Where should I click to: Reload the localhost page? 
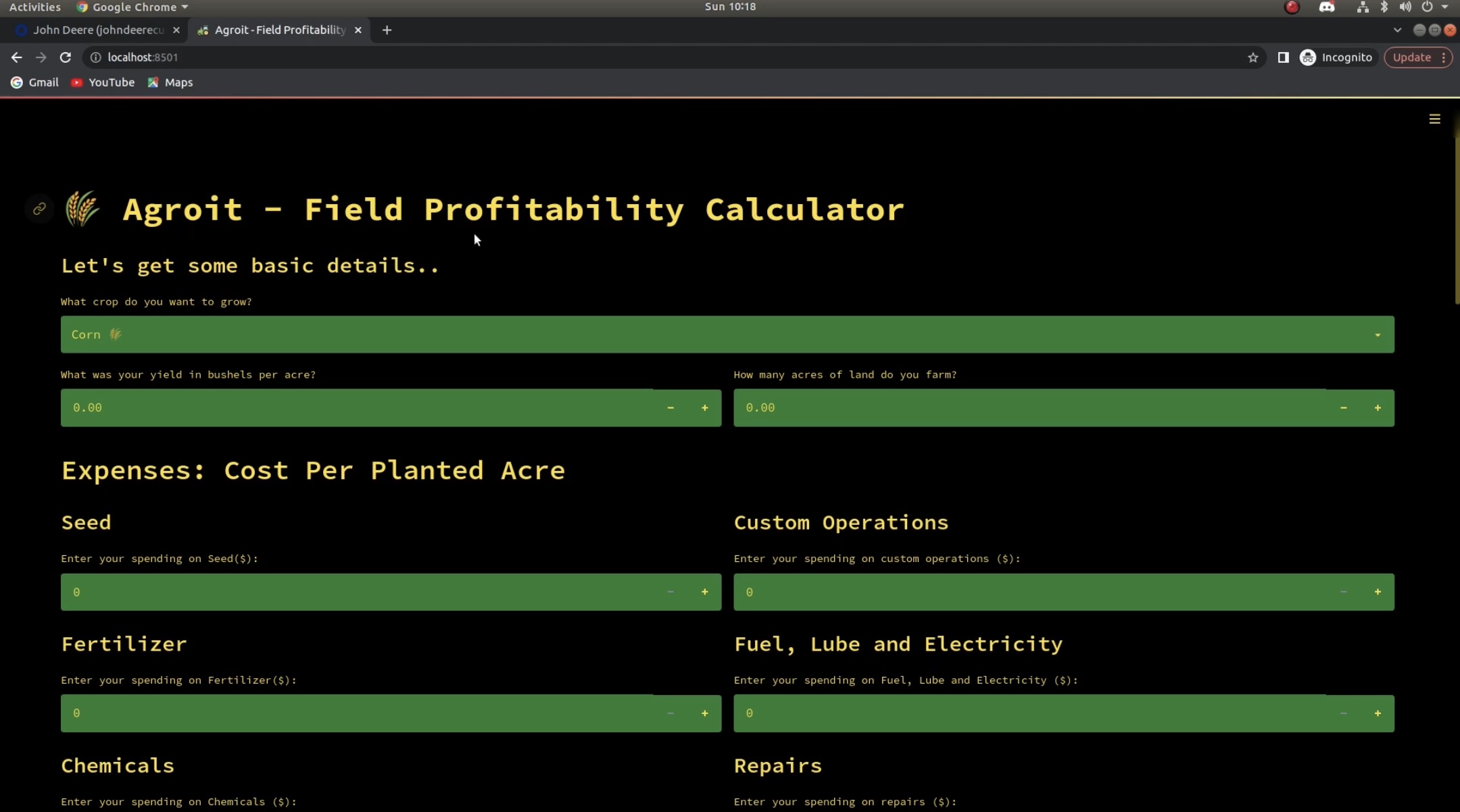[65, 57]
